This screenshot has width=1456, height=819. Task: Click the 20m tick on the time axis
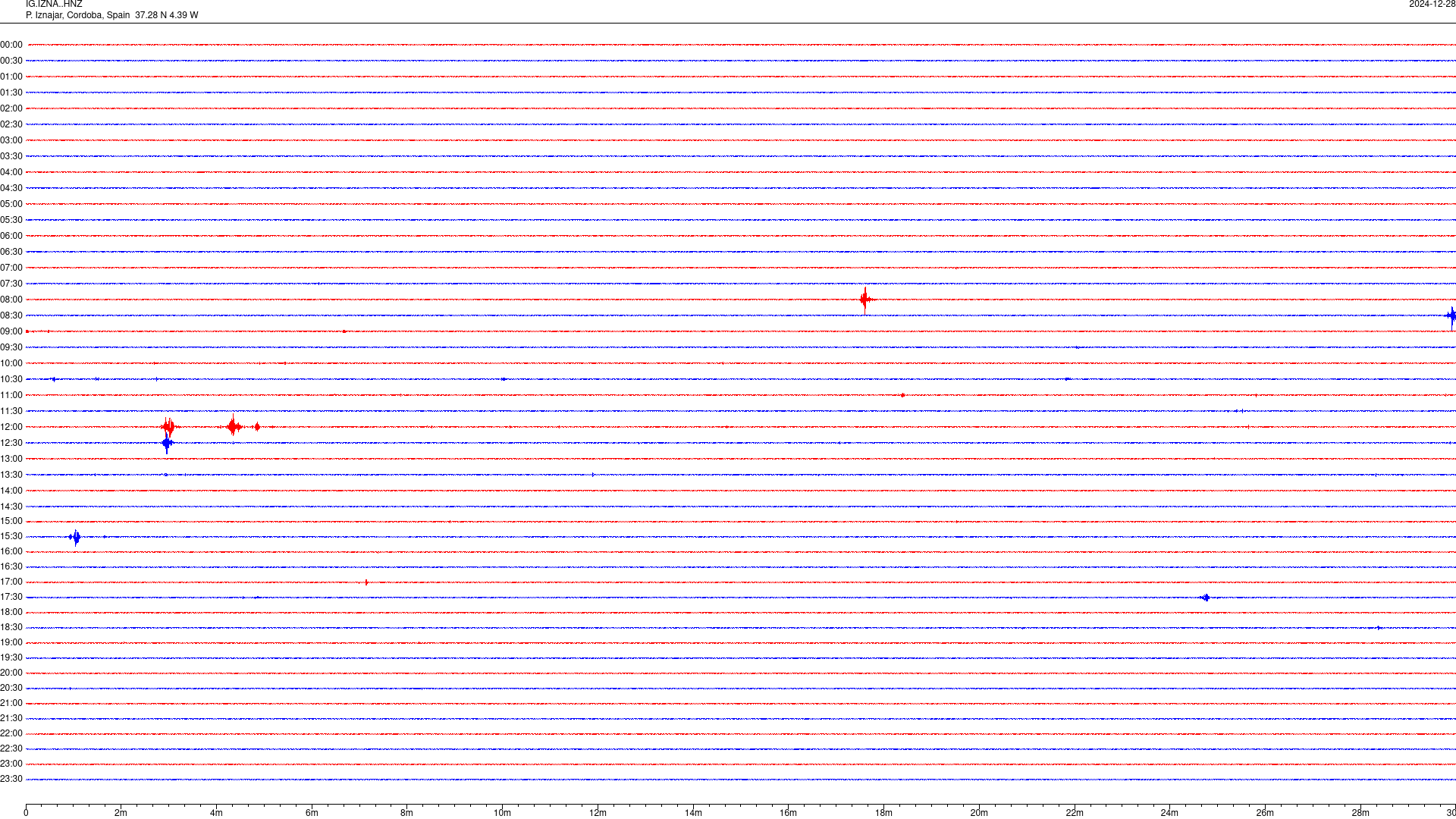(x=979, y=813)
